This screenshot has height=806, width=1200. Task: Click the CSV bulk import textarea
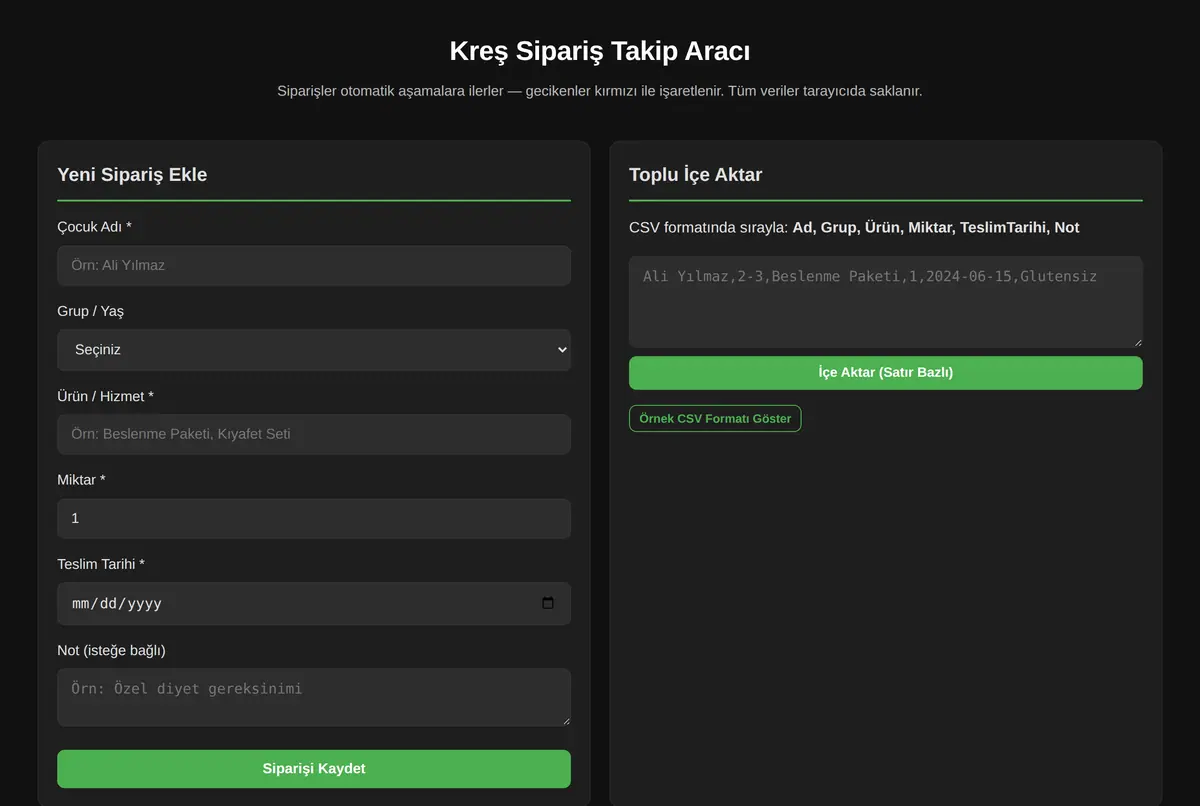(x=885, y=302)
